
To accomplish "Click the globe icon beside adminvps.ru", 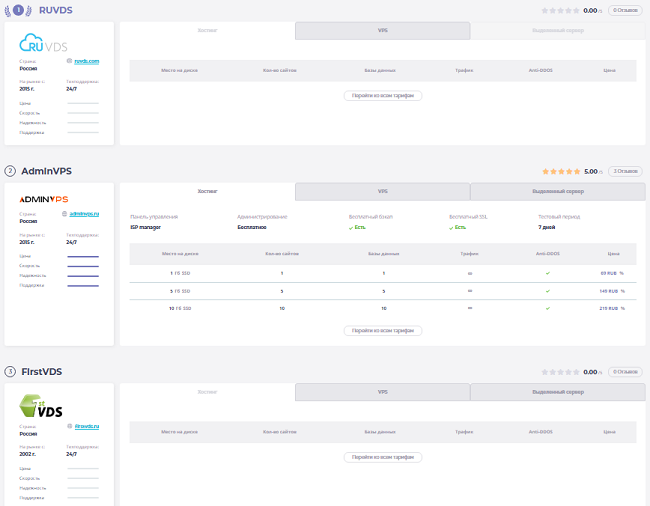I will [x=64, y=214].
